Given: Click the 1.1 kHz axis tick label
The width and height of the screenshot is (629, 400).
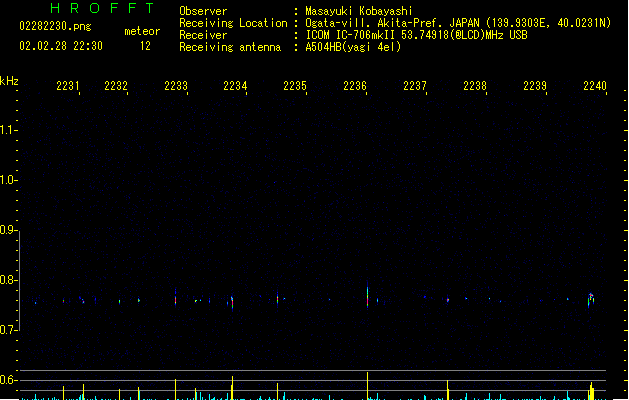Looking at the screenshot, I should [7, 130].
